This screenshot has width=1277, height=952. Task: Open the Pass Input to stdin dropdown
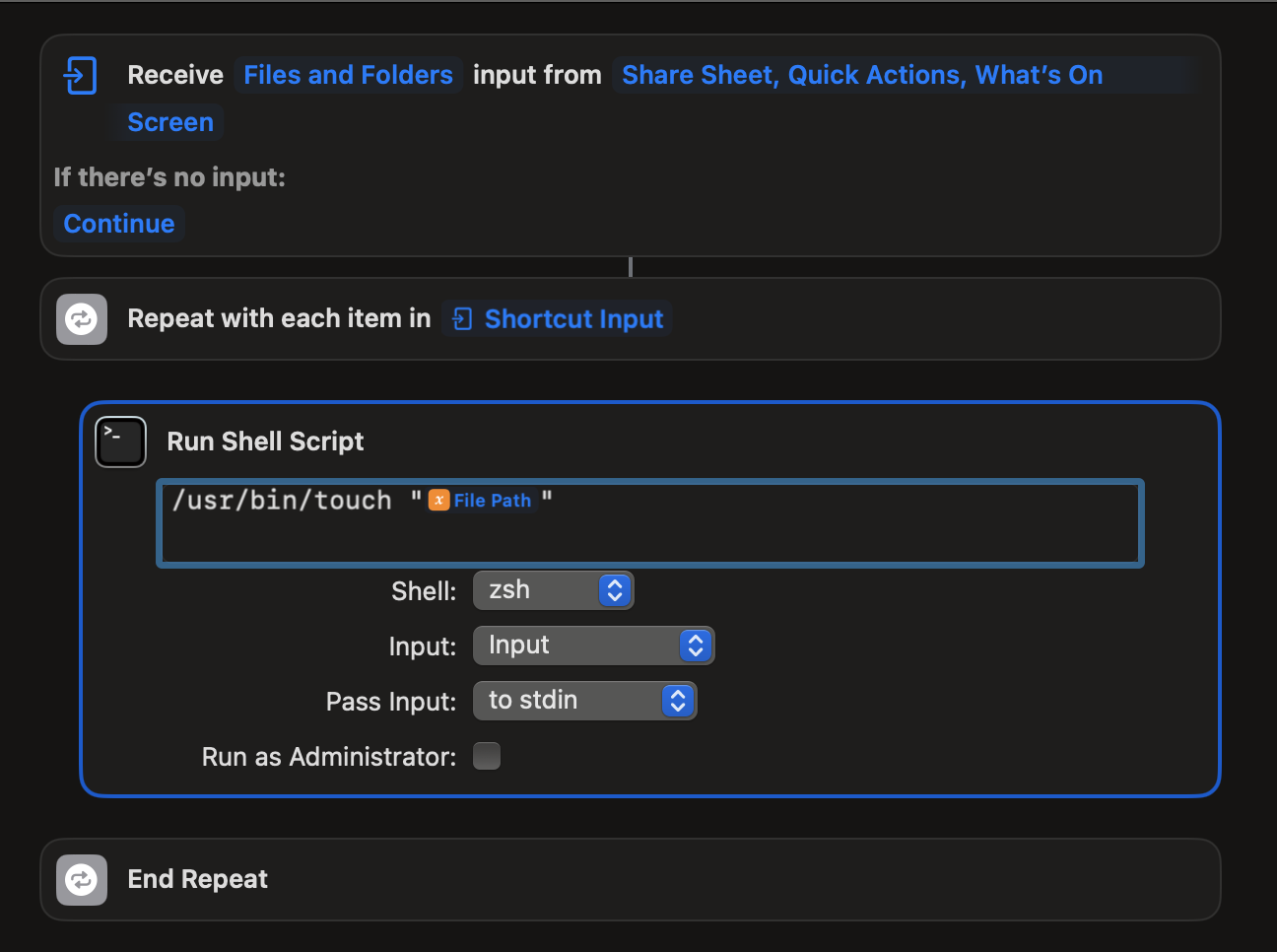(584, 701)
